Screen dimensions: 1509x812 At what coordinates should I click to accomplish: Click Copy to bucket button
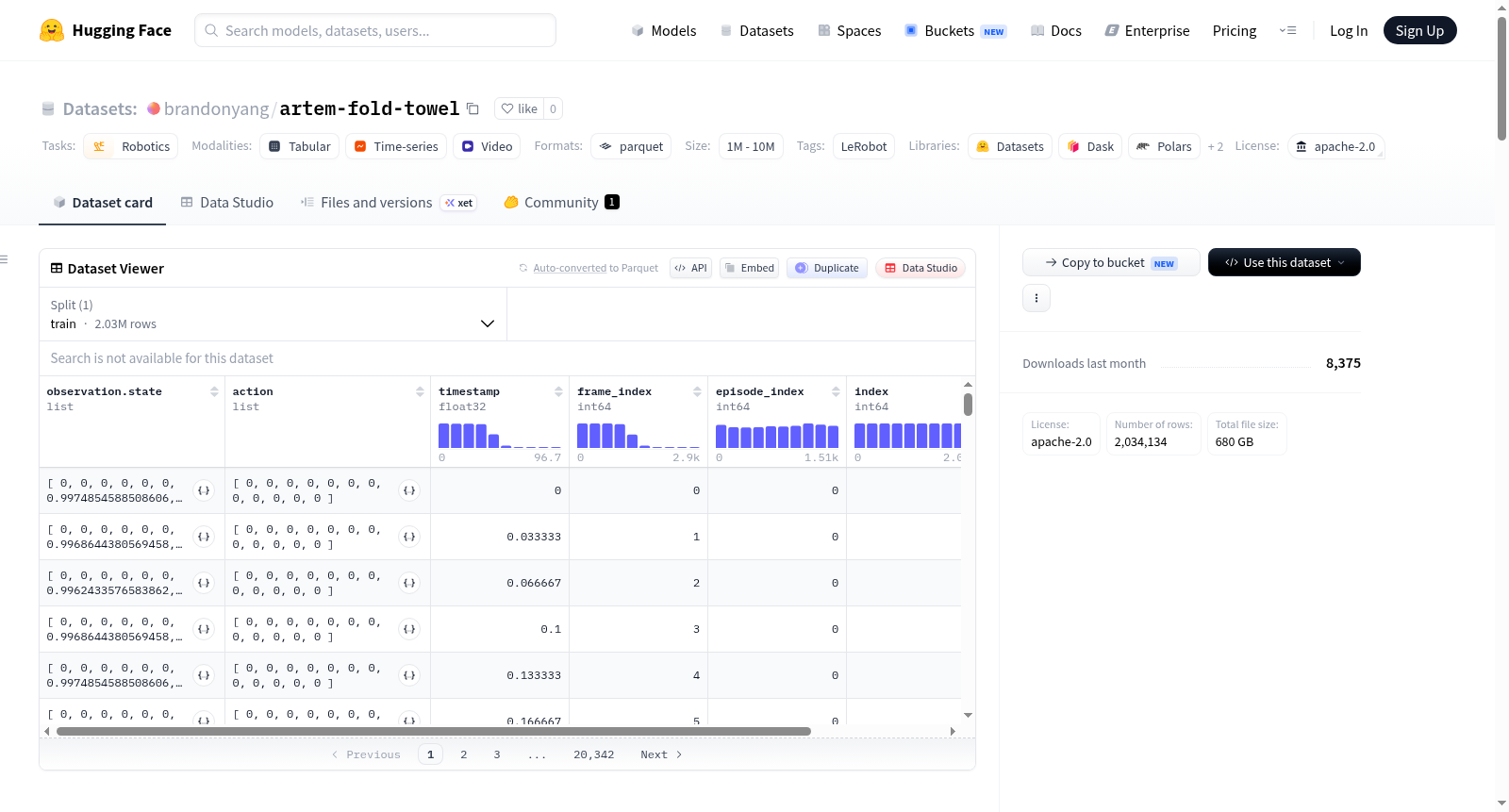coord(1111,262)
